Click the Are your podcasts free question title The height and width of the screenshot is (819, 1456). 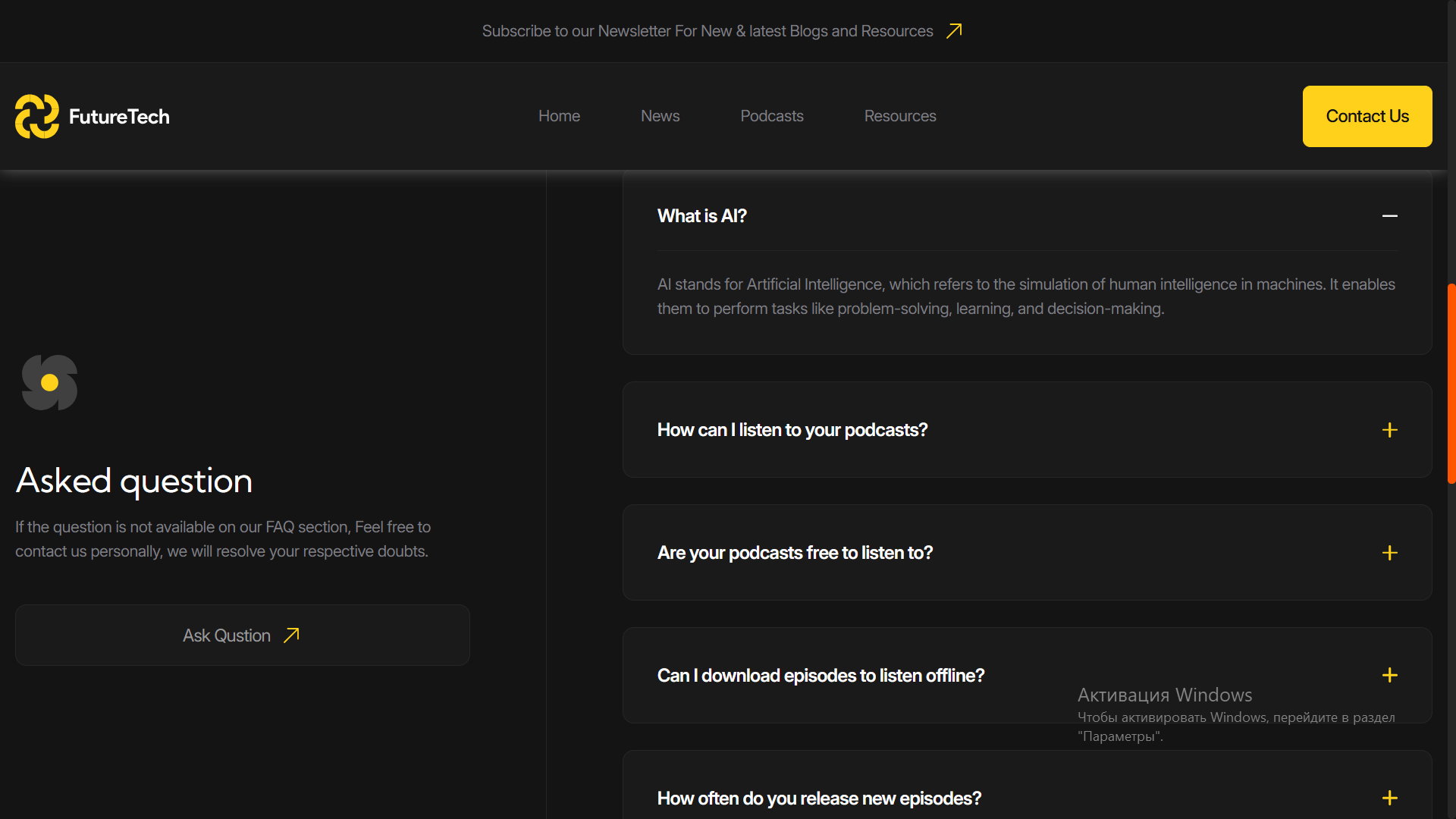[795, 553]
